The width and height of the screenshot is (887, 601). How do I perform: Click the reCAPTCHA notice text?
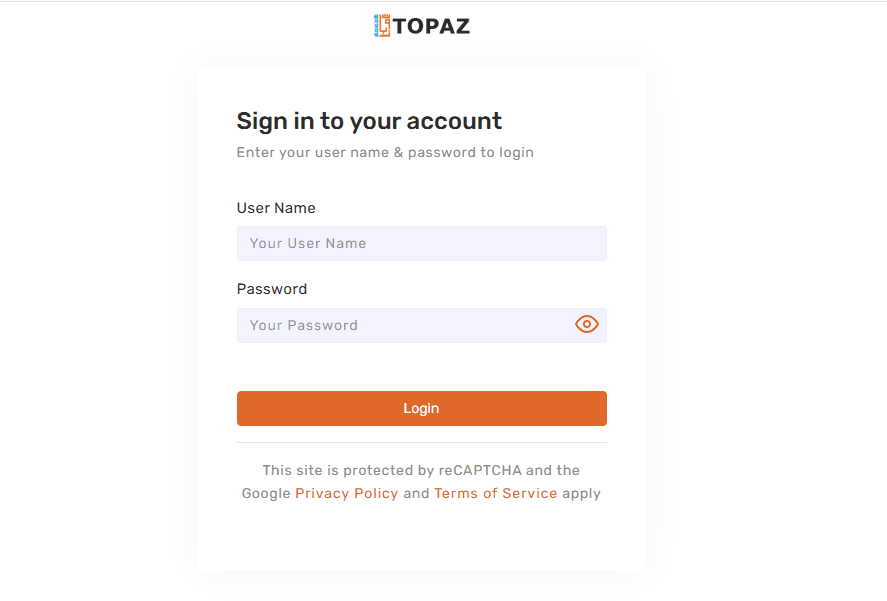pos(421,470)
